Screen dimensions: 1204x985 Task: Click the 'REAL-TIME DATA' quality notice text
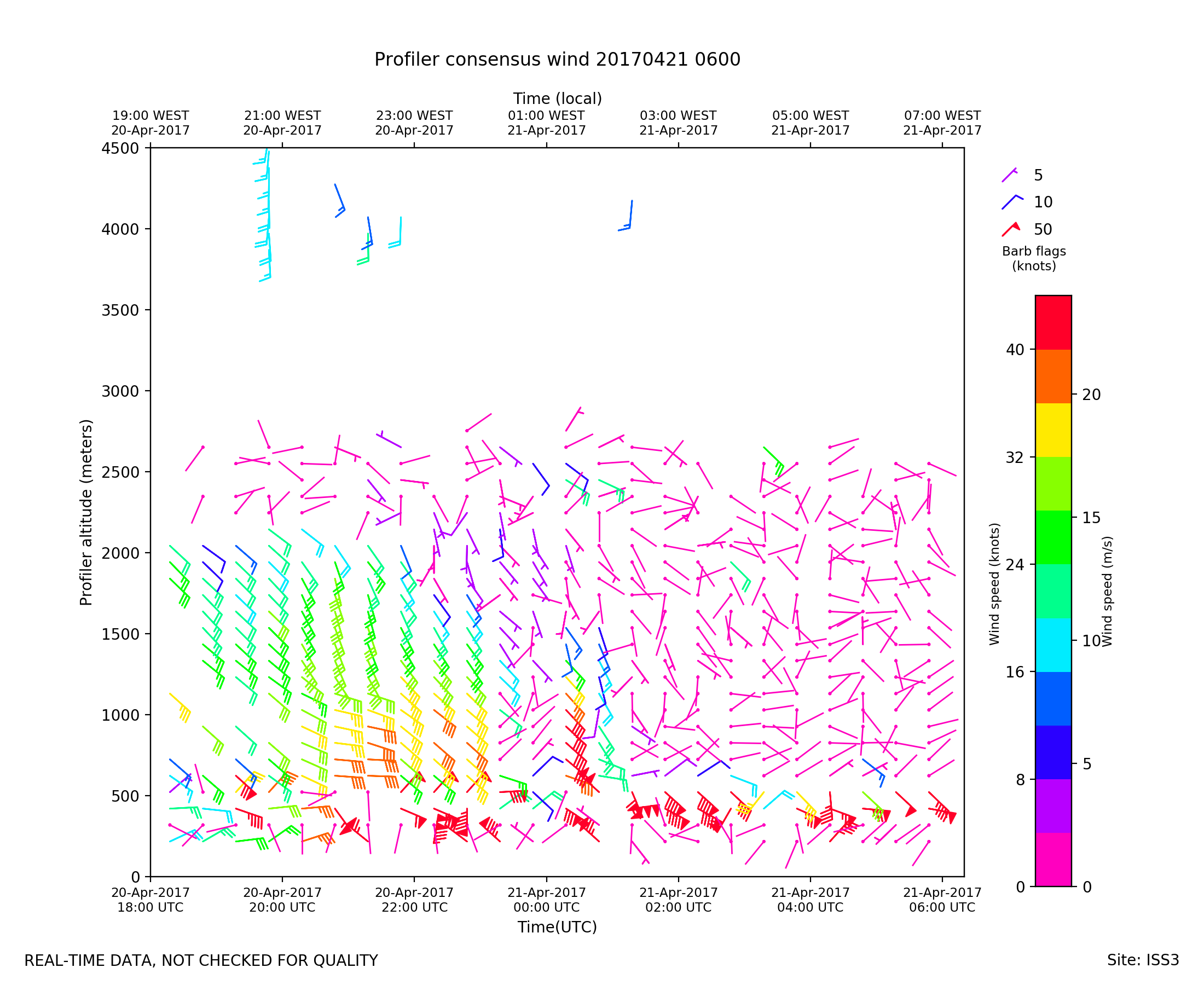[201, 960]
